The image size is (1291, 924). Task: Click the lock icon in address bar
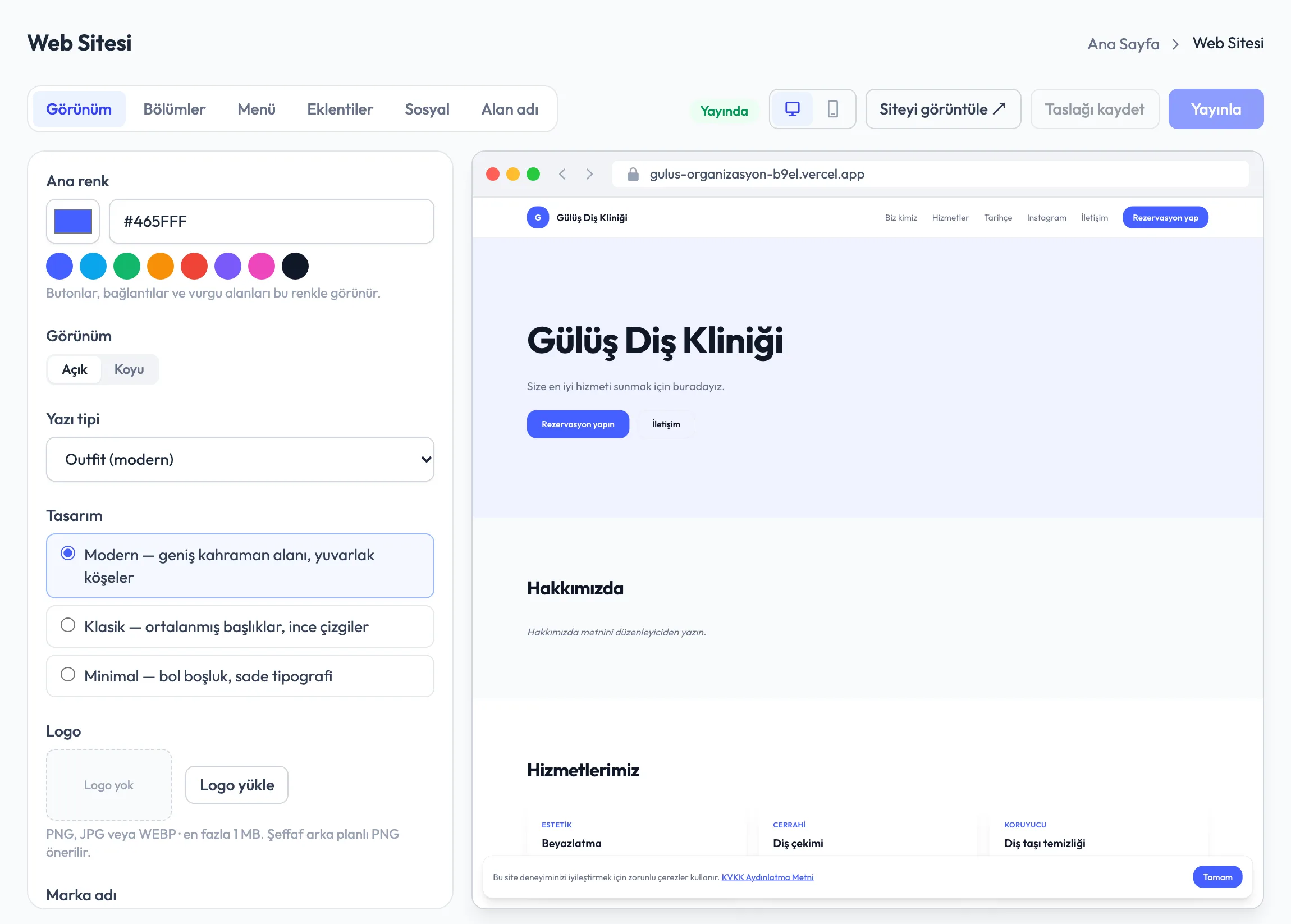pyautogui.click(x=633, y=174)
